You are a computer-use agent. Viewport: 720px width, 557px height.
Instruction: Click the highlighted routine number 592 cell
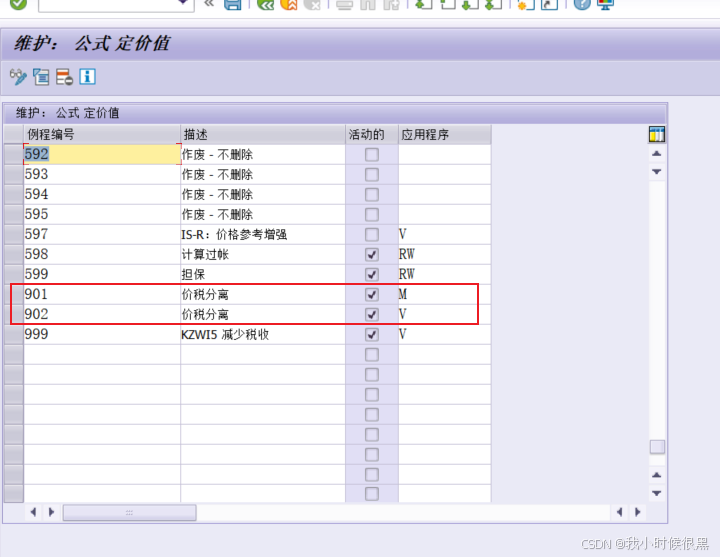102,155
